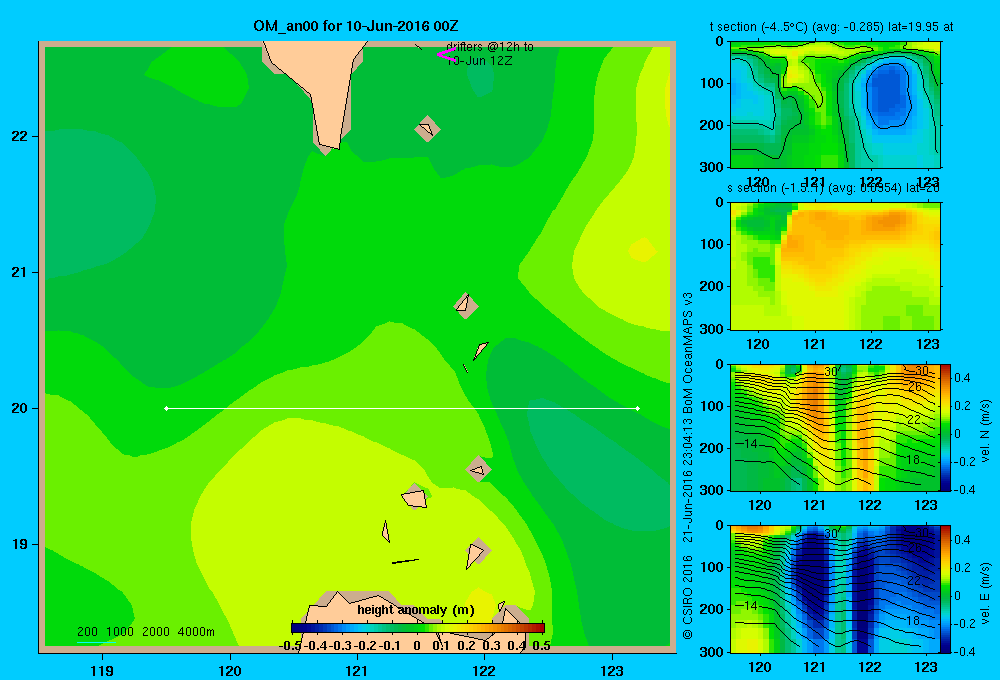Click the temperature section plot thumbnail
The image size is (1000, 680).
[835, 105]
